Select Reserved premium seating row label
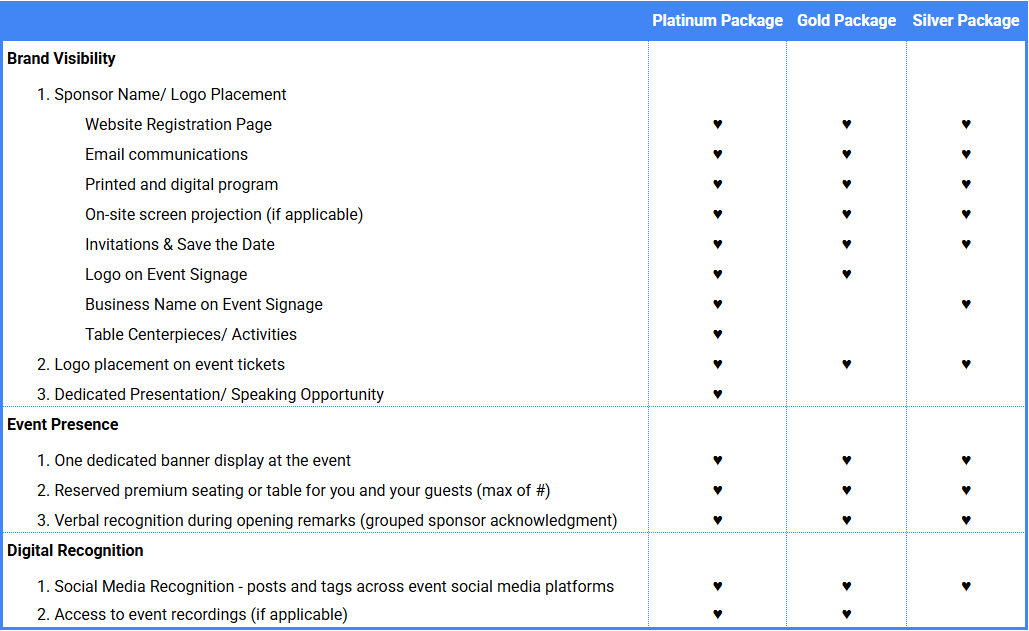This screenshot has width=1029, height=631. 293,491
